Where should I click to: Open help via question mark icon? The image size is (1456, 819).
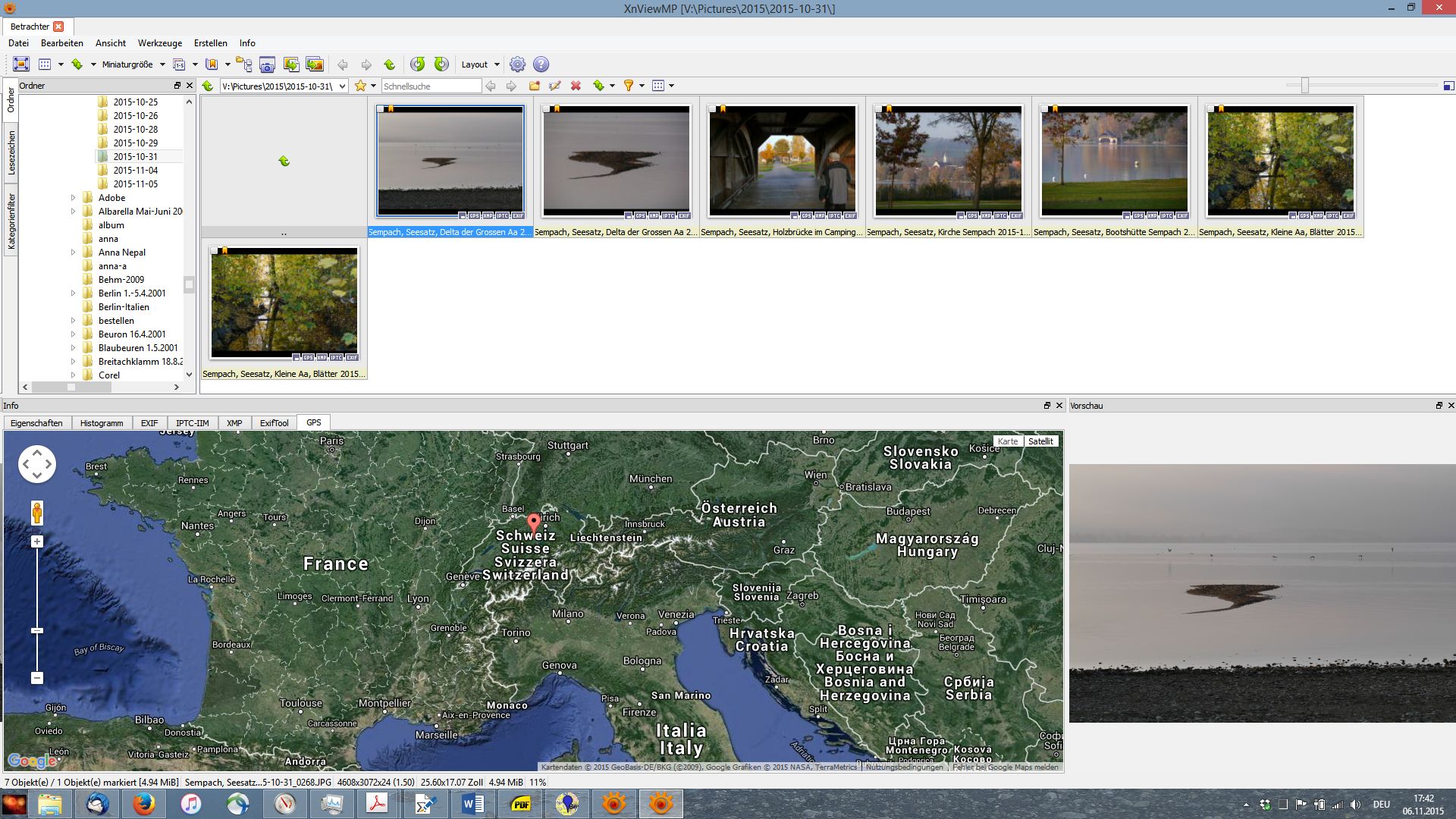(x=541, y=64)
